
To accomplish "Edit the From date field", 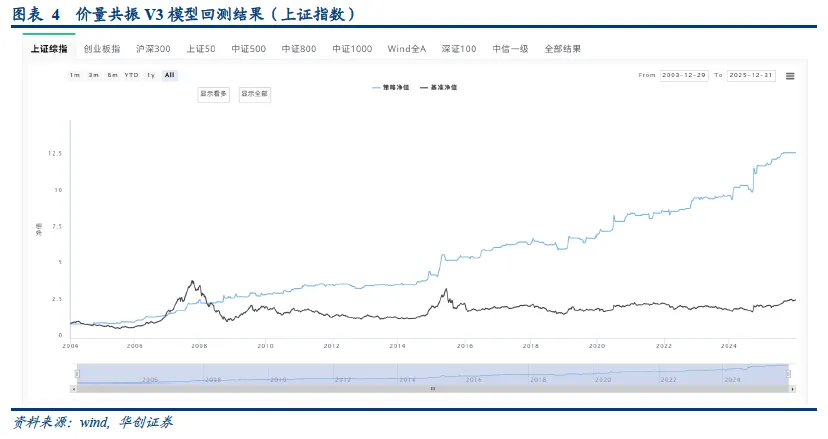I will (x=684, y=75).
